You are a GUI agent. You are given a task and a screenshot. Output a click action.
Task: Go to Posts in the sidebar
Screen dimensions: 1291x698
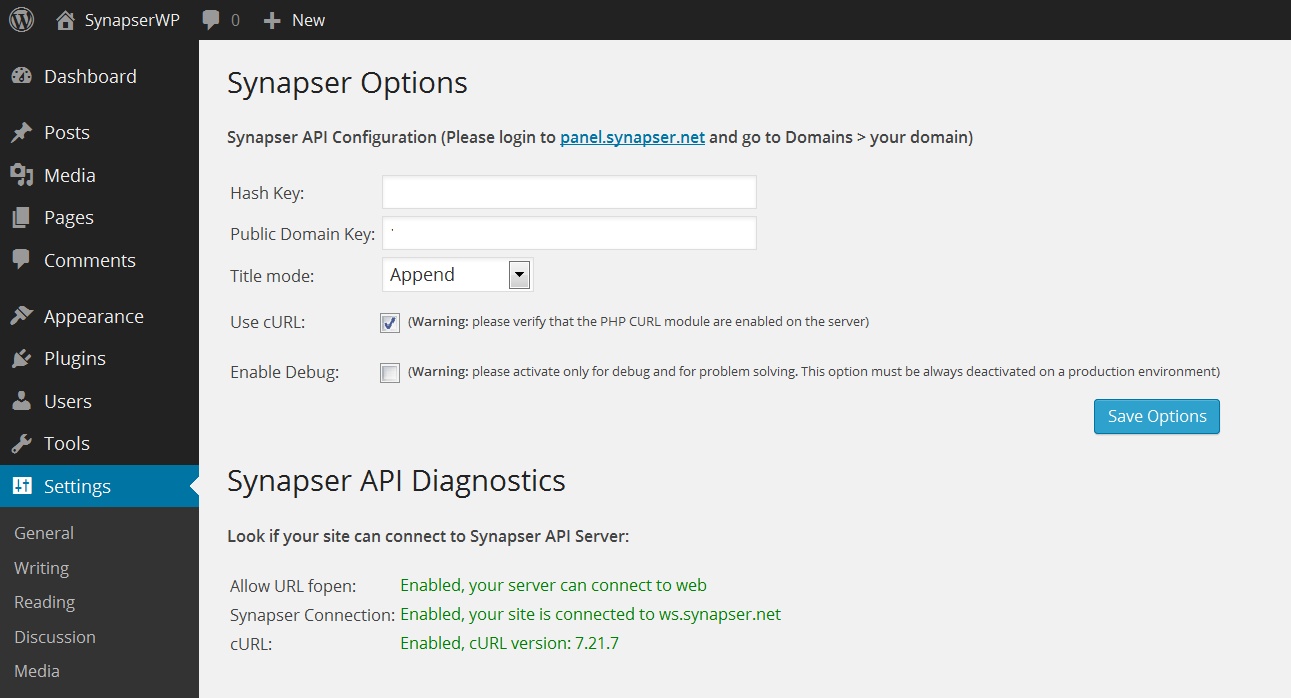[x=67, y=133]
